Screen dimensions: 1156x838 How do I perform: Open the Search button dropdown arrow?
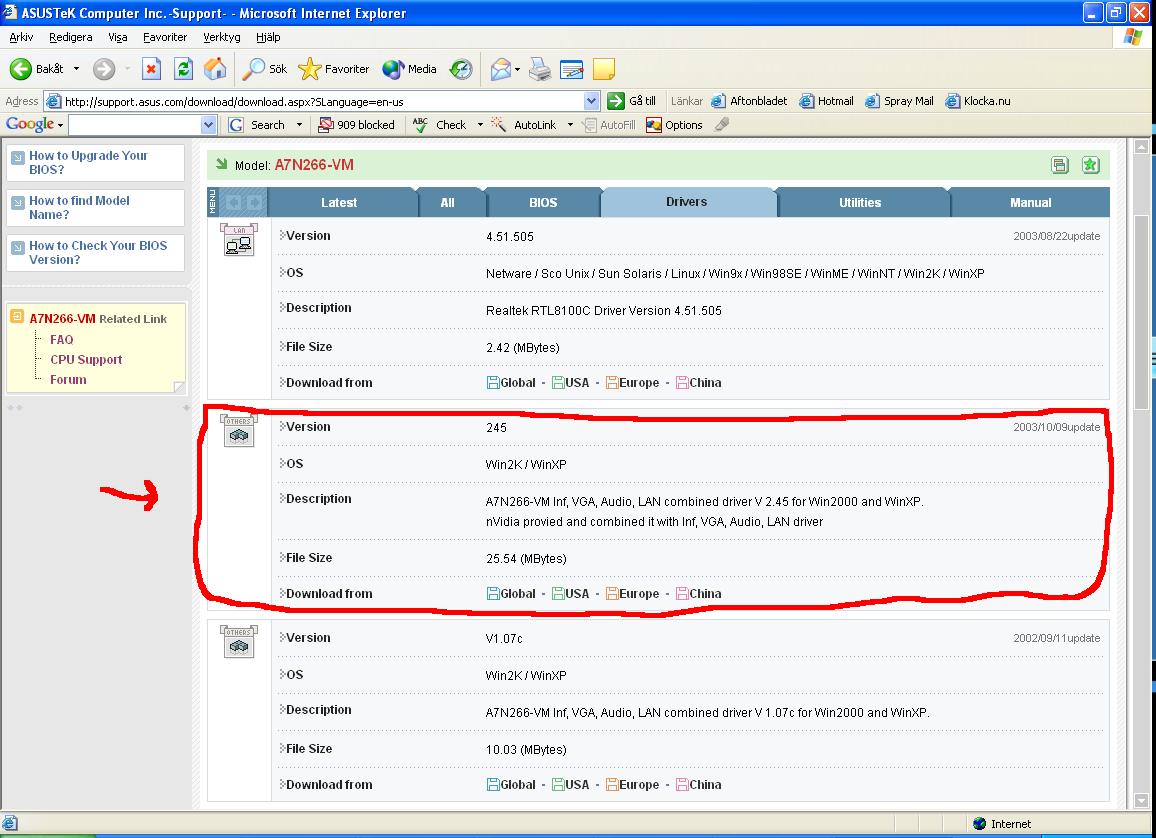(x=299, y=125)
